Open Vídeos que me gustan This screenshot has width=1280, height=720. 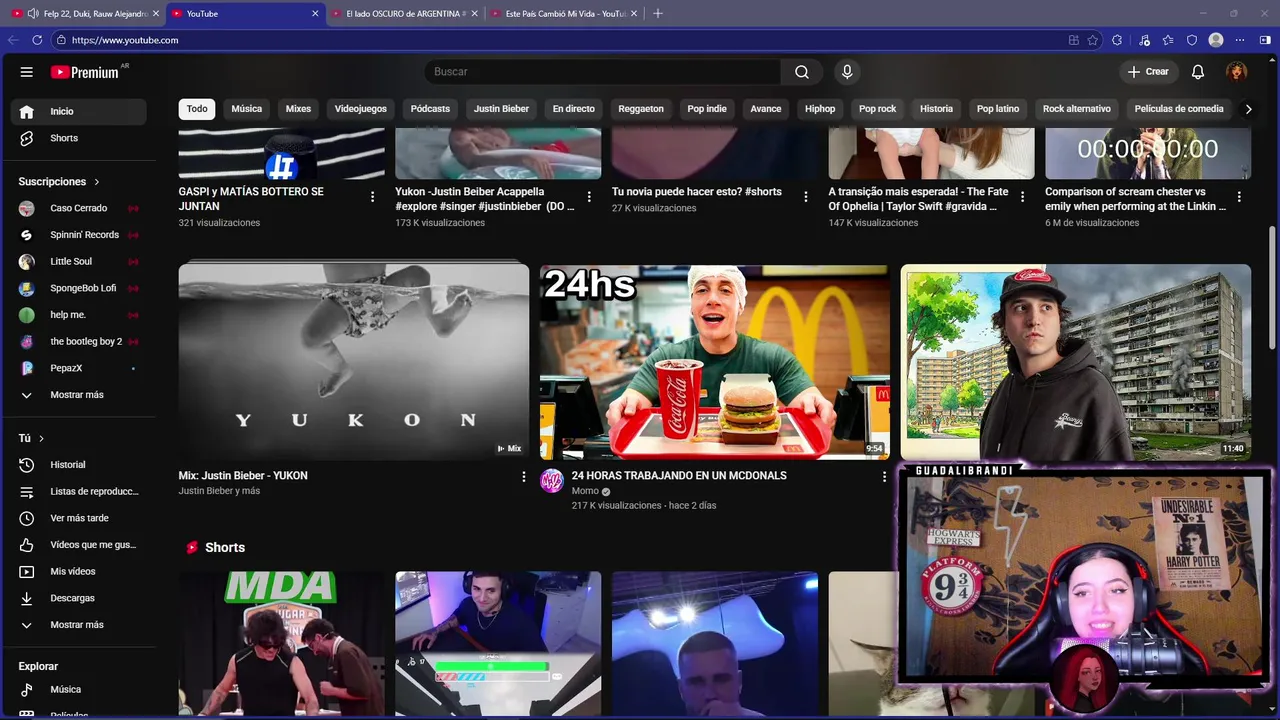coord(79,545)
